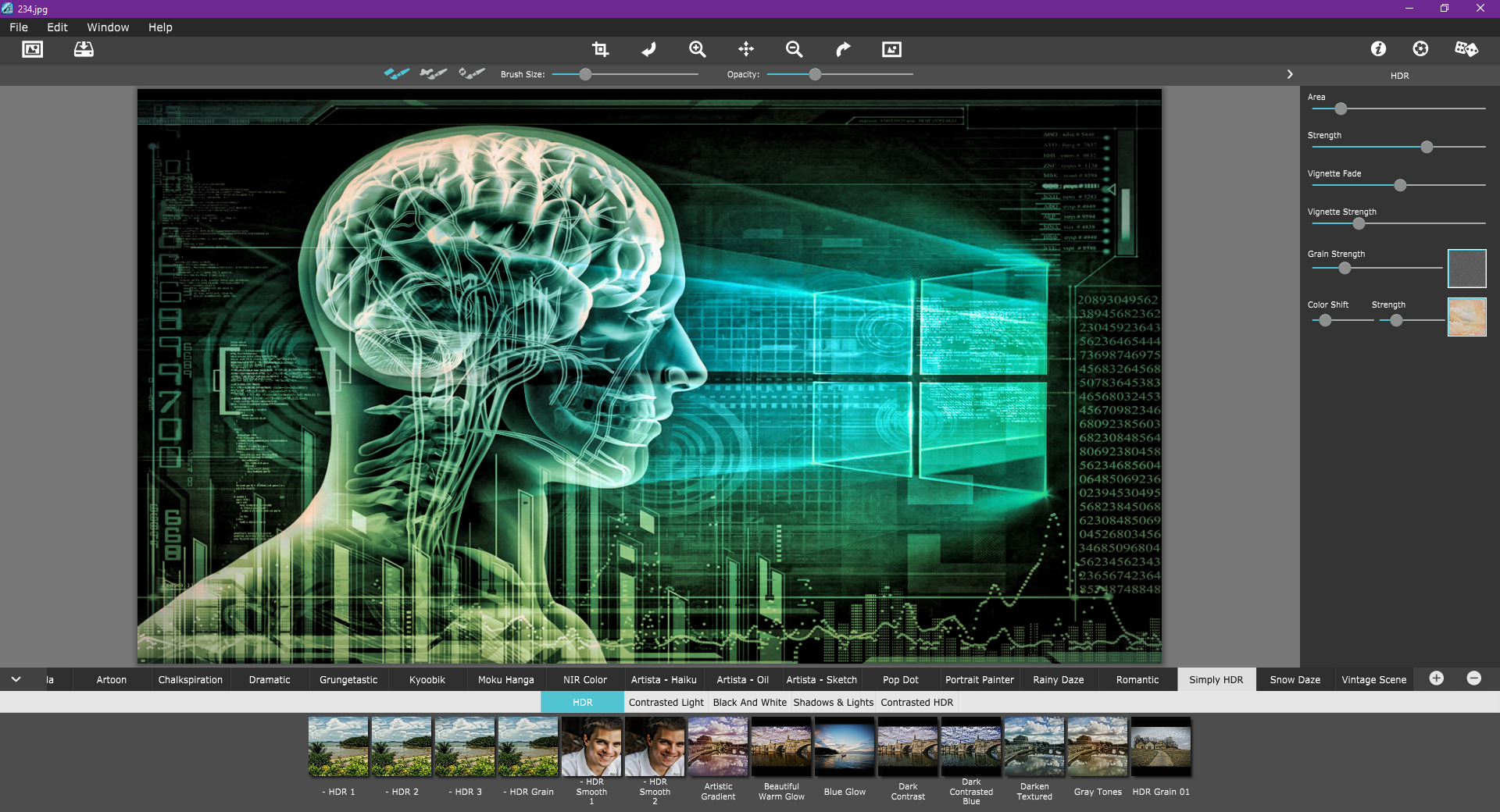1500x812 pixels.
Task: Select the Snow Daze tab
Action: (1295, 679)
